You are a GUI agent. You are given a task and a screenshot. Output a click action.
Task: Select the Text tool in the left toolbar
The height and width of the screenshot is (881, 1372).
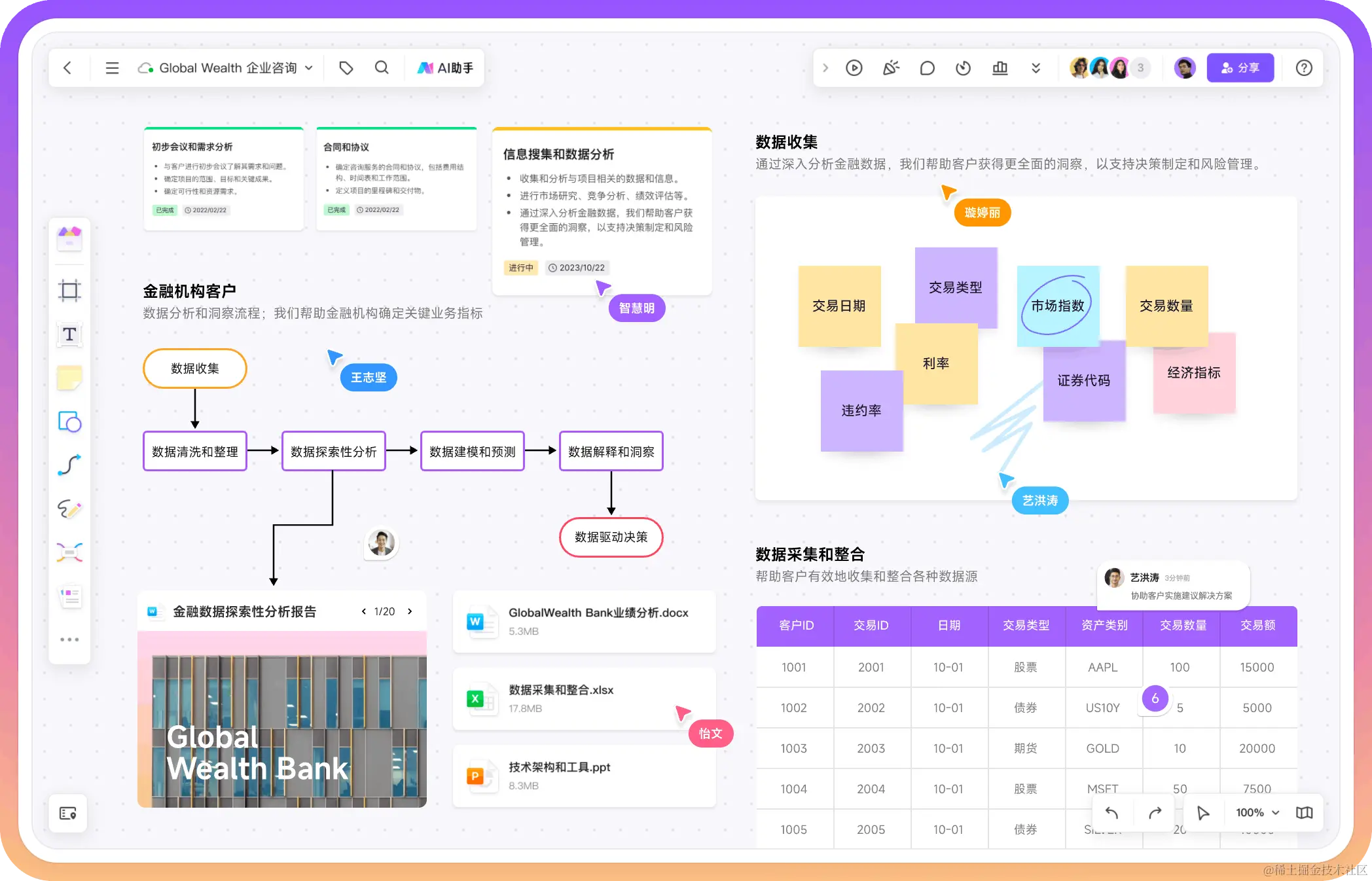pyautogui.click(x=69, y=334)
